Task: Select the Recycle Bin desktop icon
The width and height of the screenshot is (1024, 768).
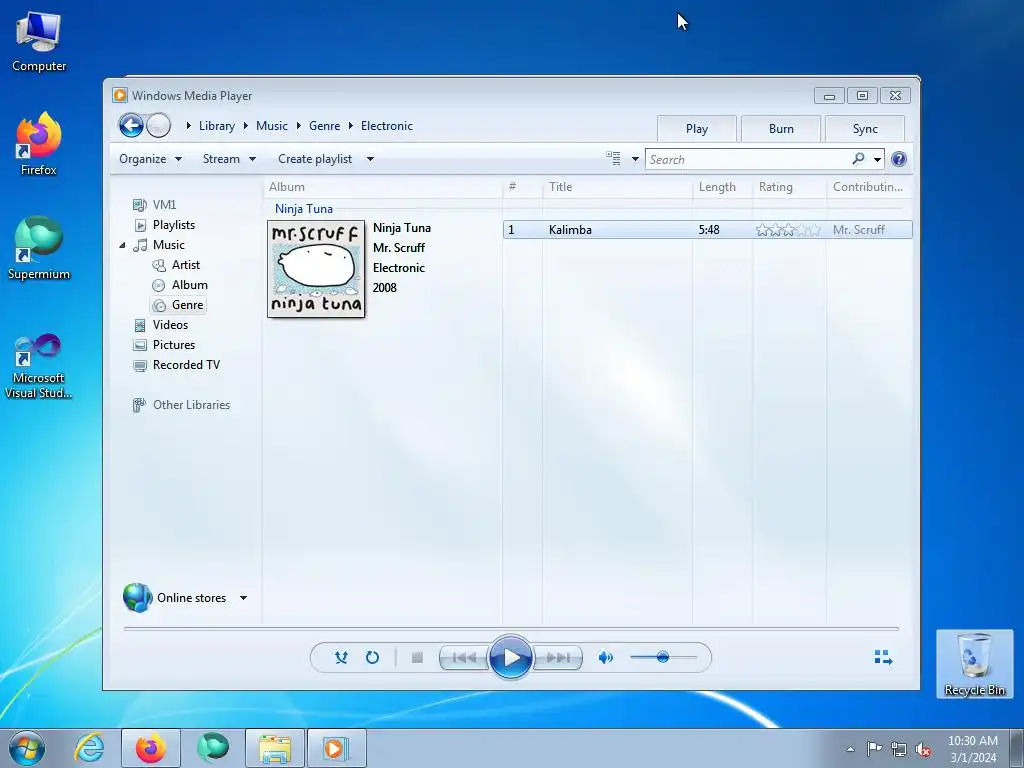Action: coord(974,664)
